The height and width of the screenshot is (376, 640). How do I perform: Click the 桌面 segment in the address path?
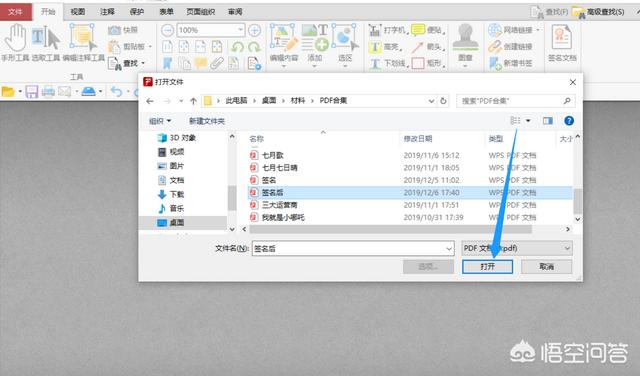[x=269, y=101]
